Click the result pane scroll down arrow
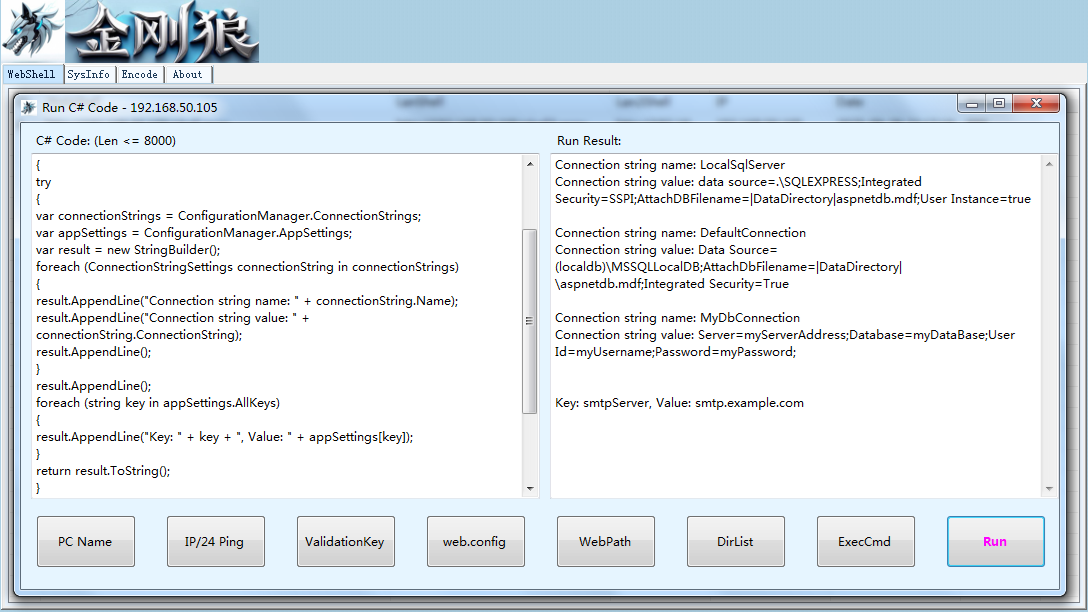Viewport: 1090px width, 613px height. click(x=1049, y=489)
